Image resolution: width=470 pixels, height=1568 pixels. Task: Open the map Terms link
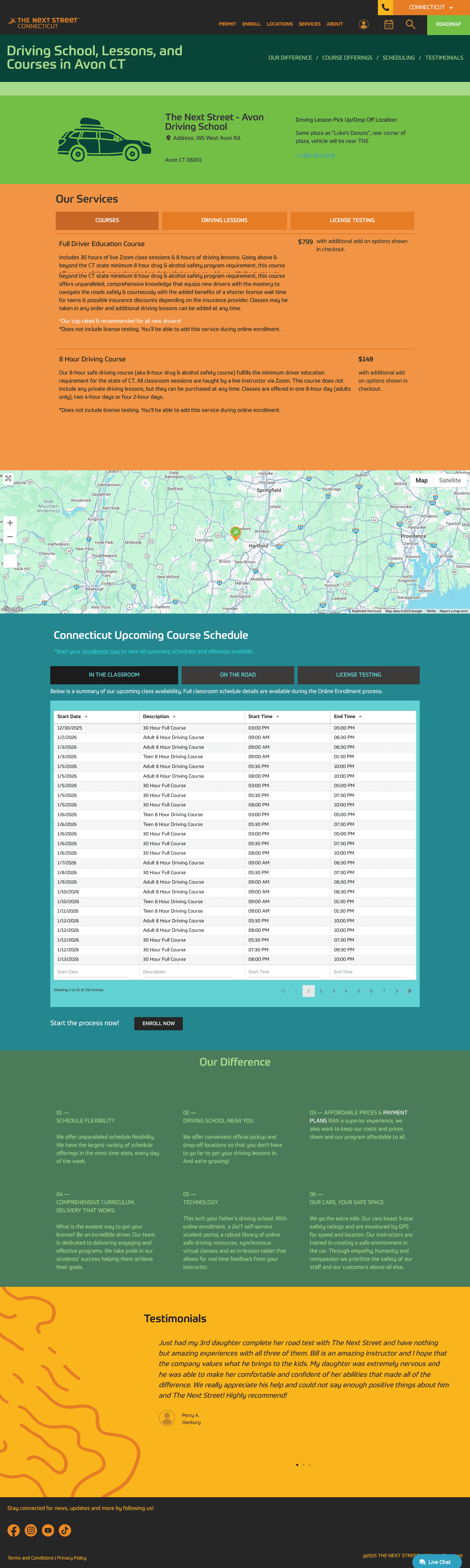click(x=431, y=611)
